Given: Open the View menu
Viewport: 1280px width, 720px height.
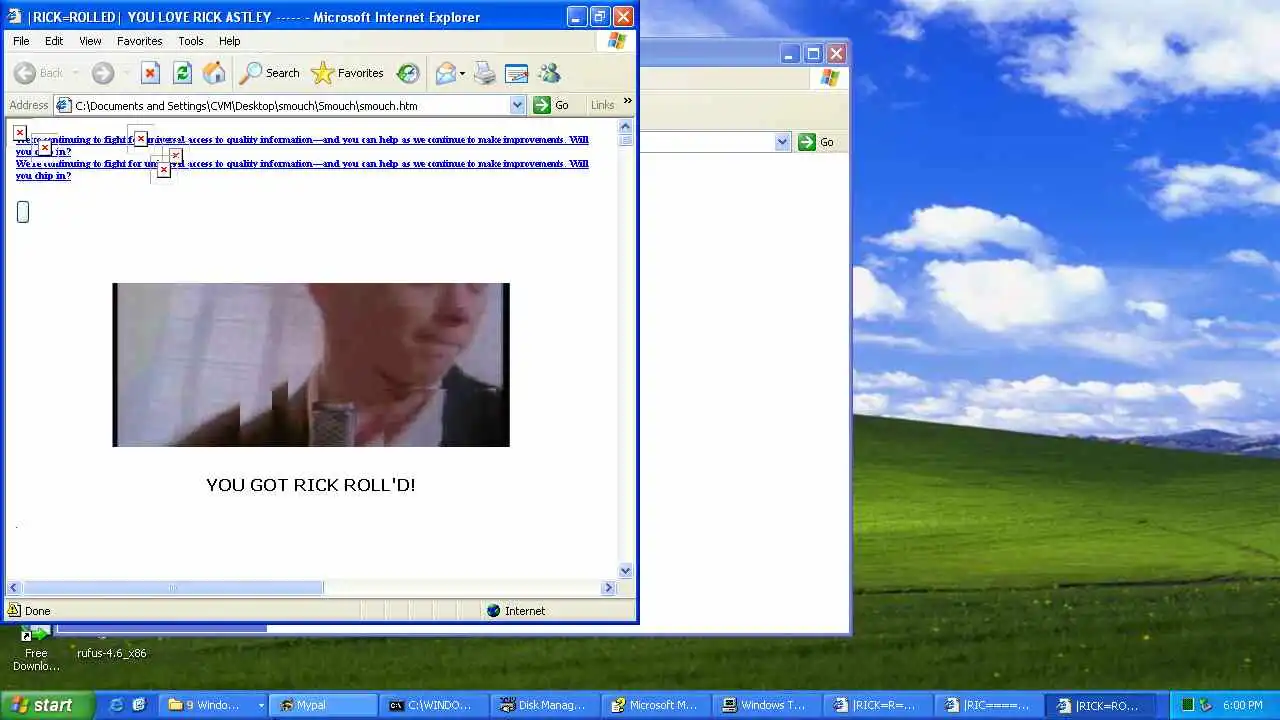Looking at the screenshot, I should (90, 41).
